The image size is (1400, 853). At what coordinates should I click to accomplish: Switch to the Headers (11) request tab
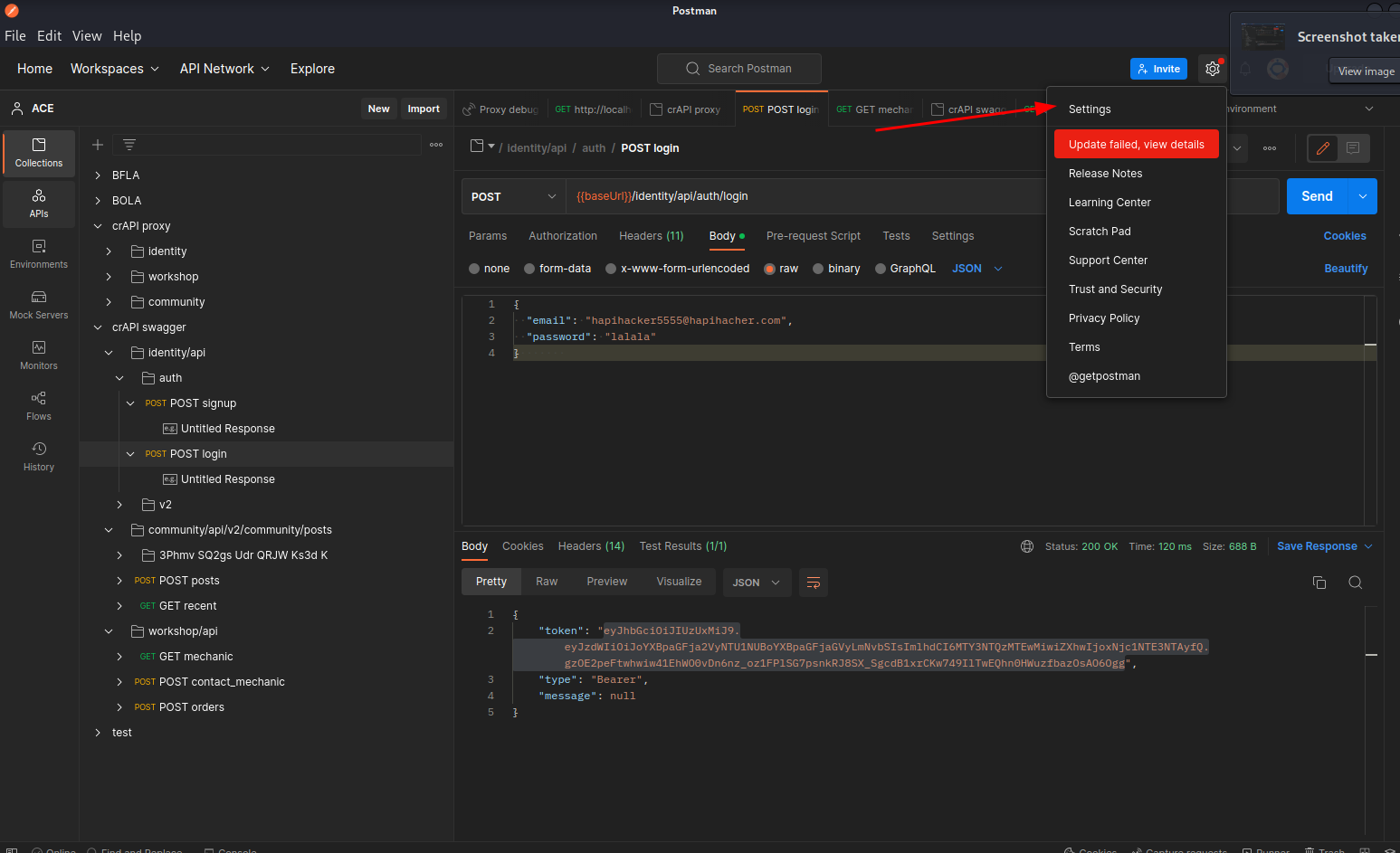coord(651,236)
